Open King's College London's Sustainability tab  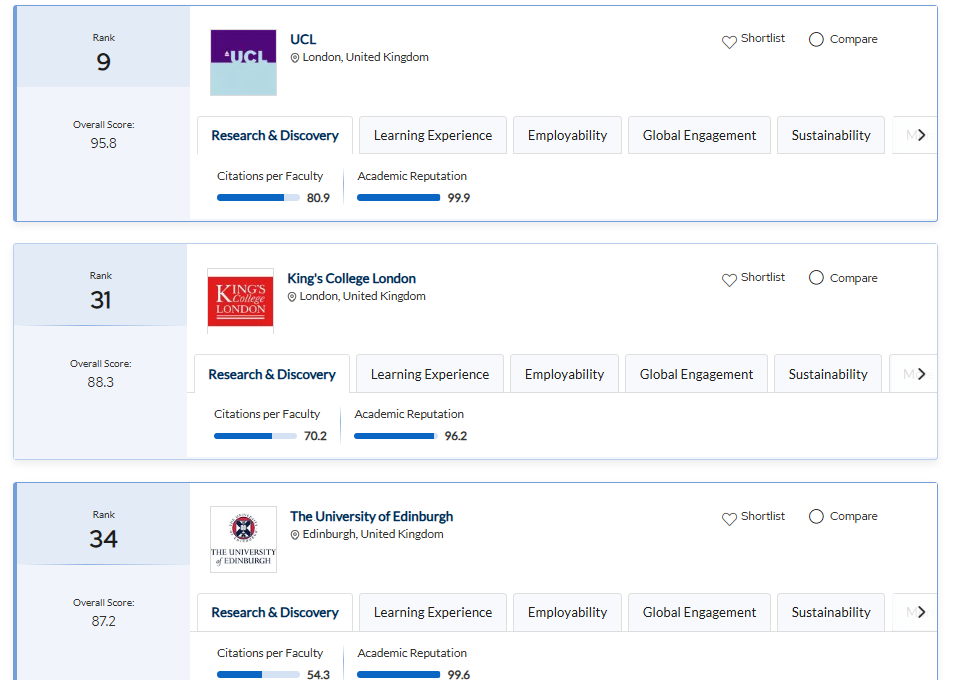click(828, 374)
